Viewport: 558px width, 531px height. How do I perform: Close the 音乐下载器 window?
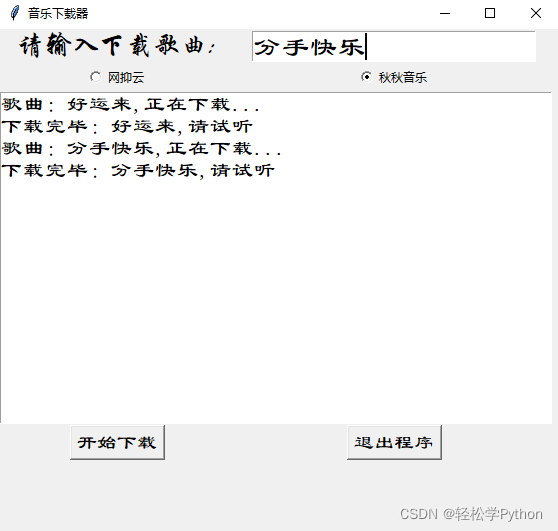536,14
